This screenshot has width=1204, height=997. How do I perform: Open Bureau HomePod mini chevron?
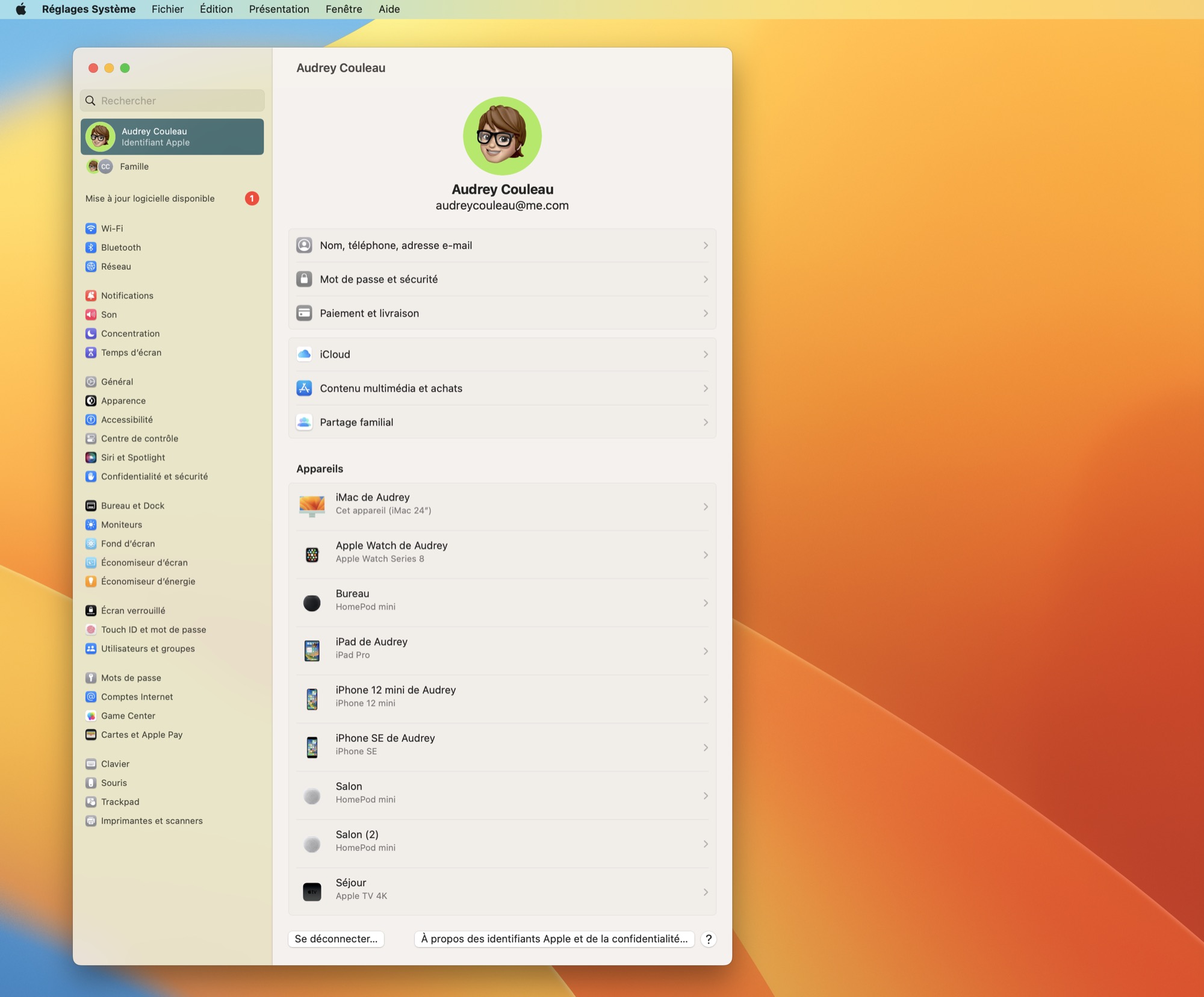pos(706,603)
